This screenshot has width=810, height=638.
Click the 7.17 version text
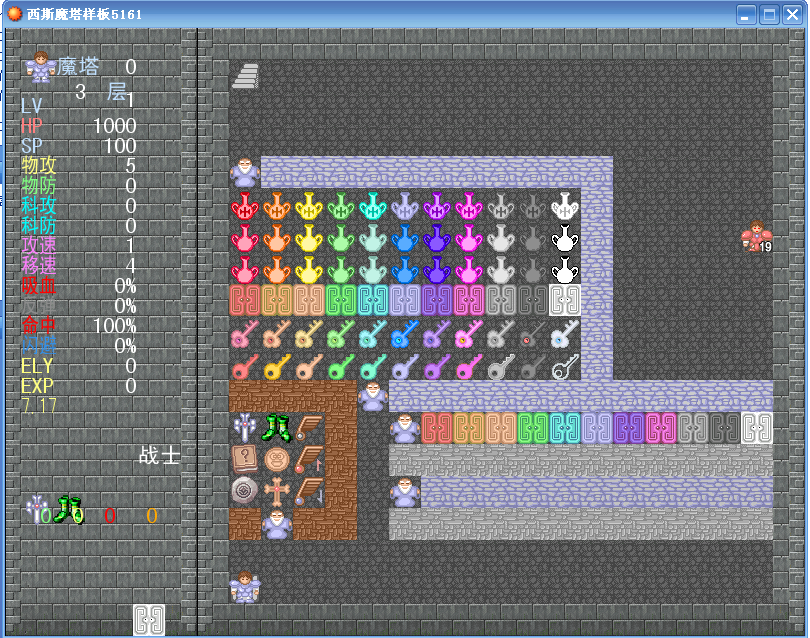(39, 406)
